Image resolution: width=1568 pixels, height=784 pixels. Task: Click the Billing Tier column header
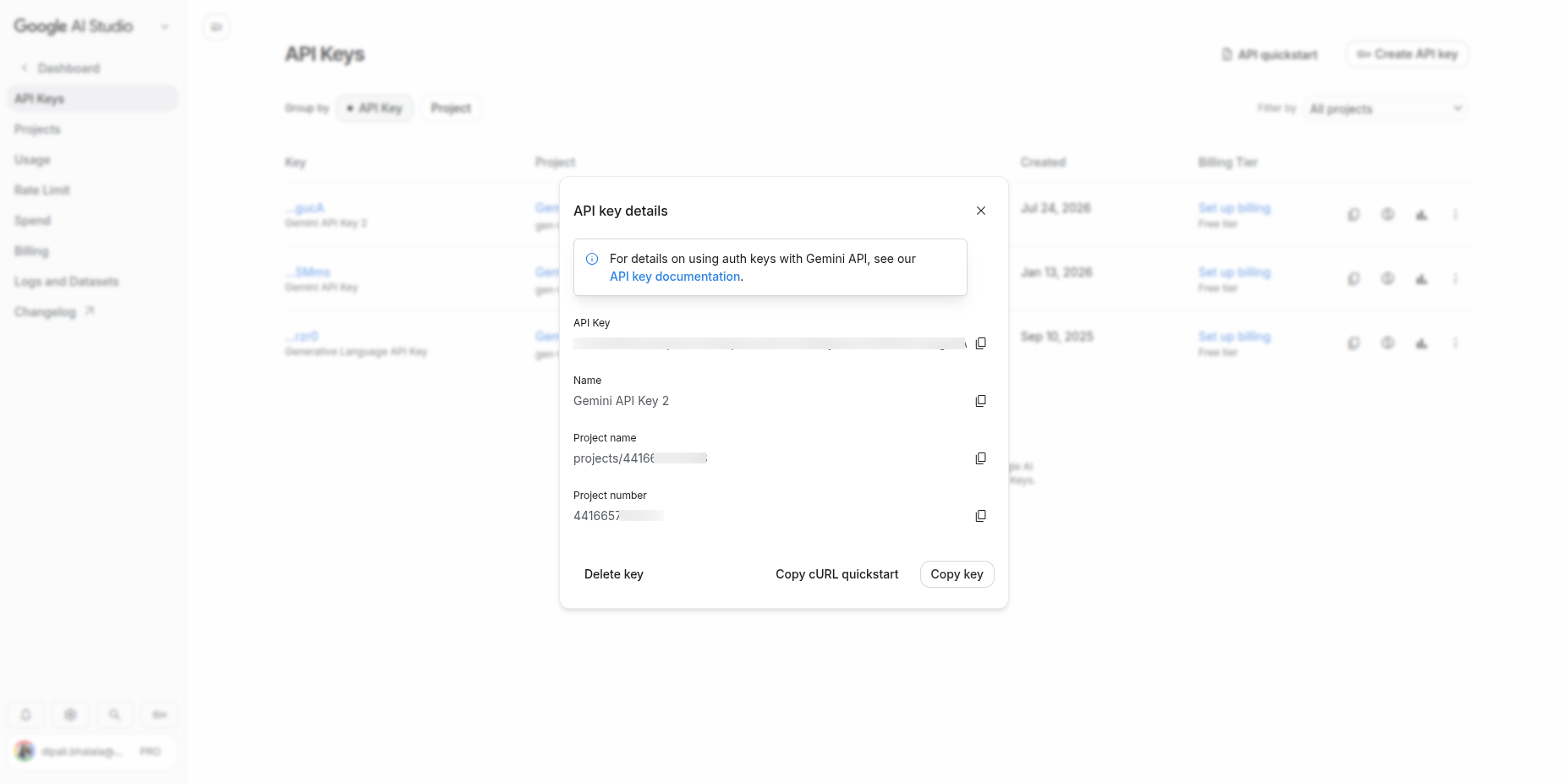[x=1227, y=162]
